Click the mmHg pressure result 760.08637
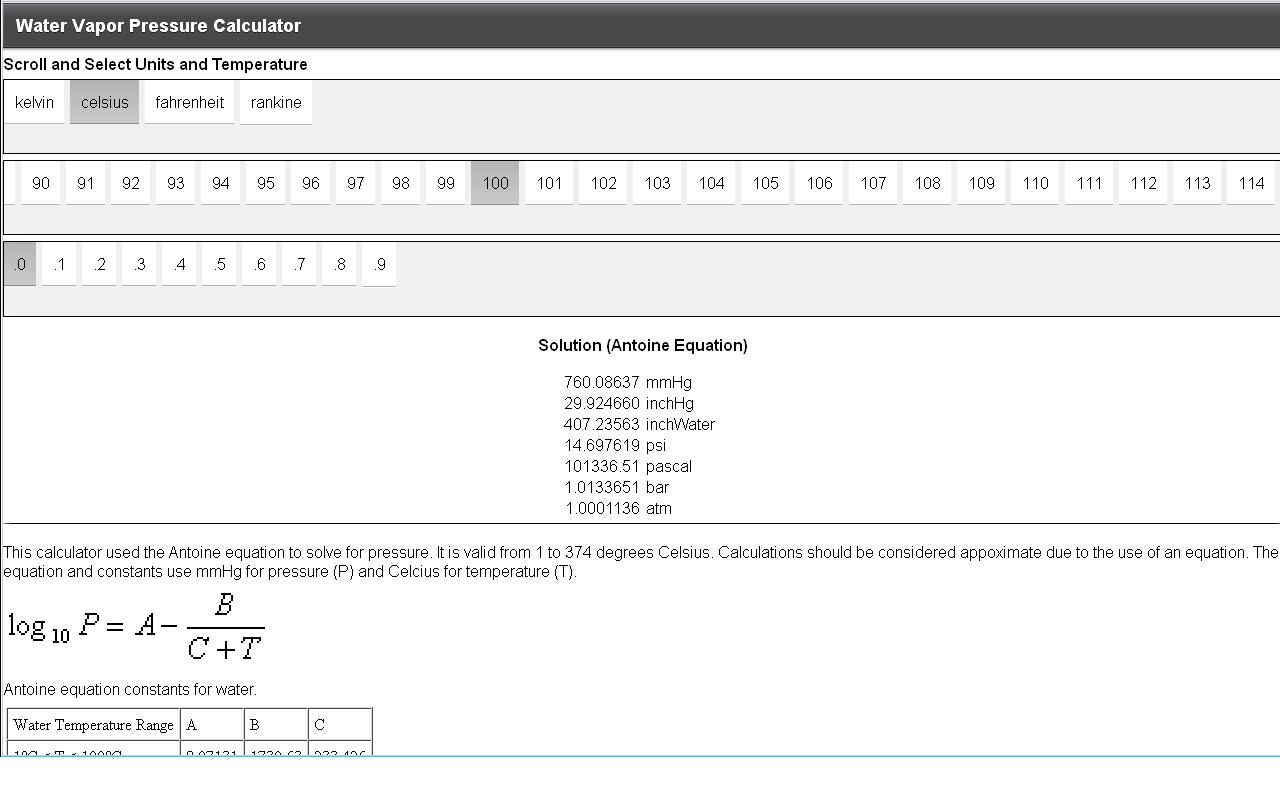Image resolution: width=1280 pixels, height=800 pixels. [601, 382]
